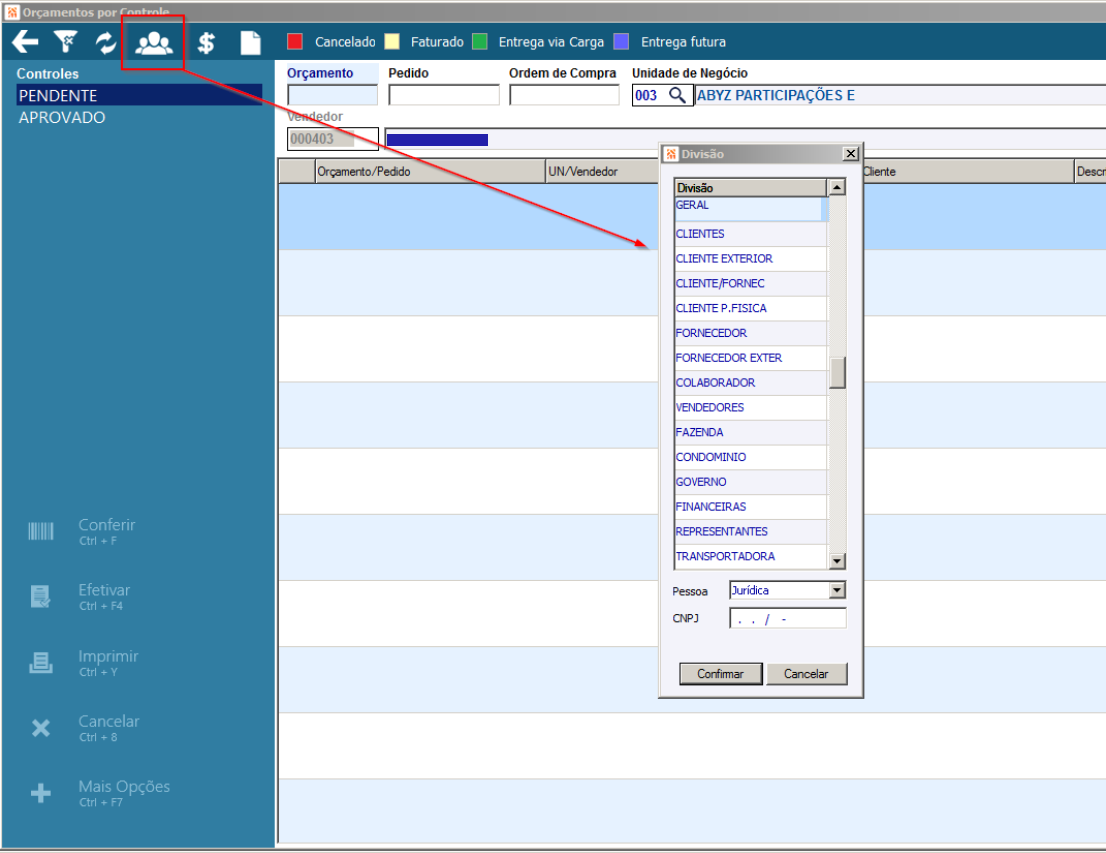The height and width of the screenshot is (853, 1106).
Task: Click the Divisão list scrollbar thumb
Action: click(x=837, y=373)
